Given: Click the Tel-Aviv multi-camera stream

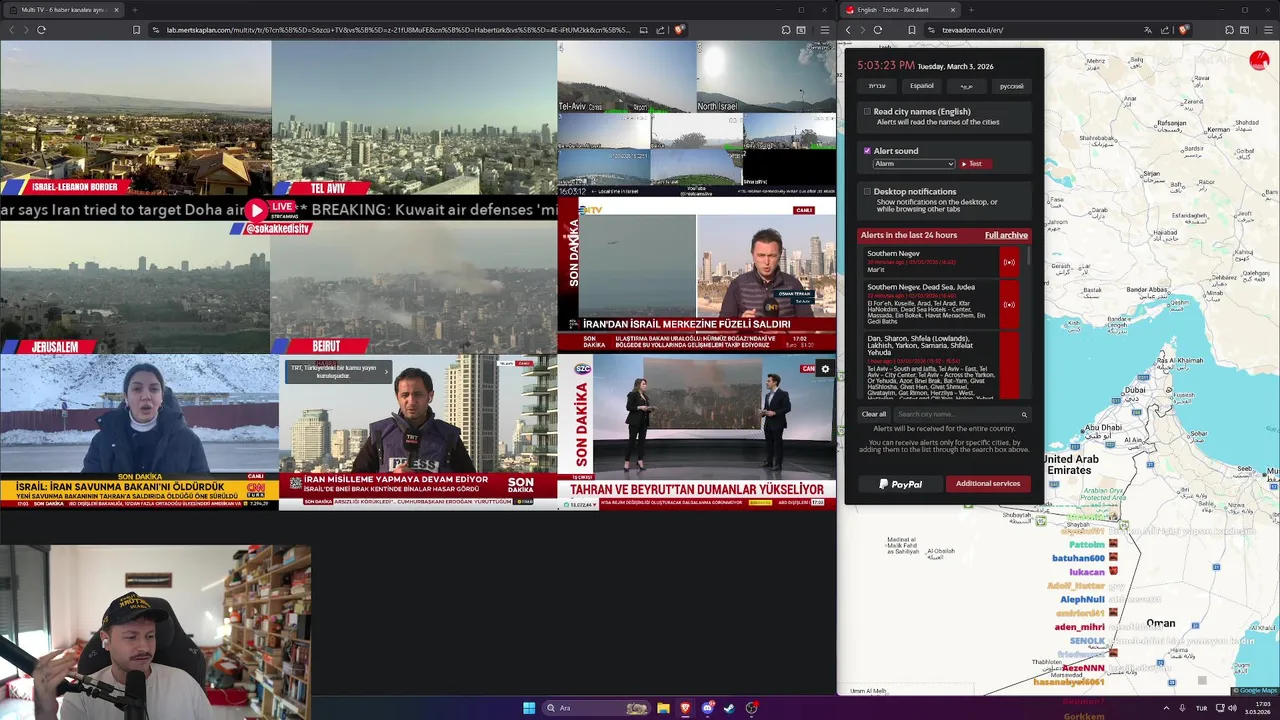Looking at the screenshot, I should click(x=697, y=118).
